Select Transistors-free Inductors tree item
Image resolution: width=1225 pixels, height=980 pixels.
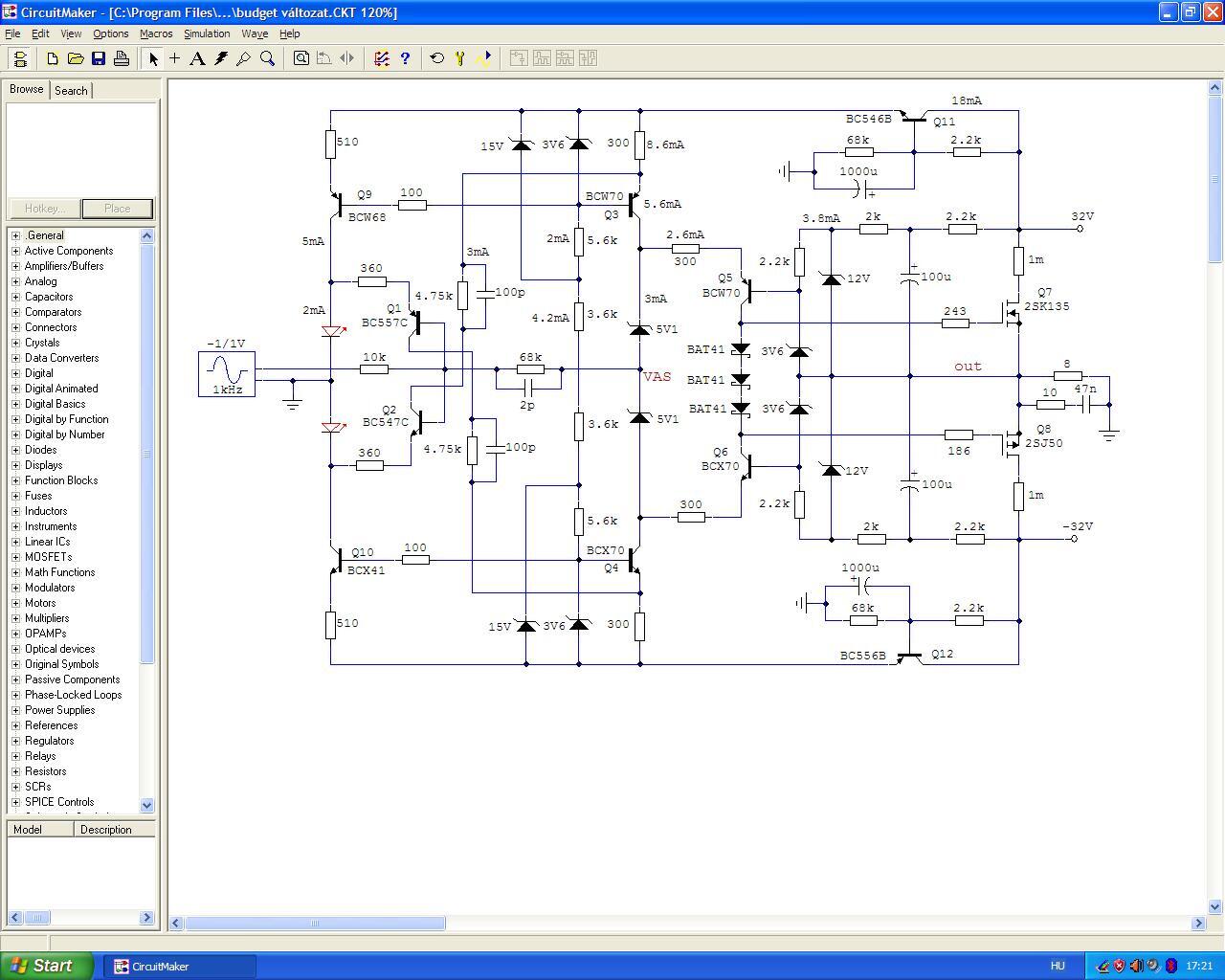46,511
